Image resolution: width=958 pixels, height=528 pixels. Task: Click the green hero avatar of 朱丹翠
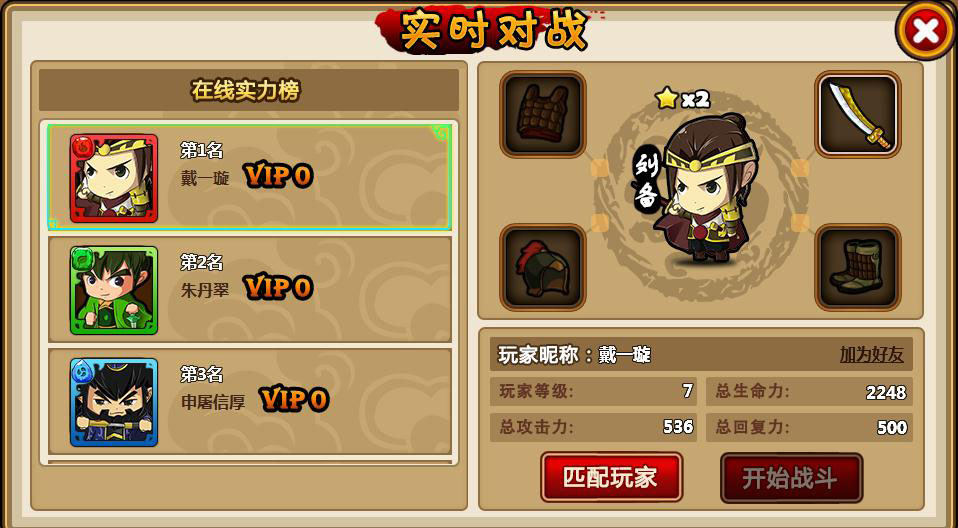point(114,290)
